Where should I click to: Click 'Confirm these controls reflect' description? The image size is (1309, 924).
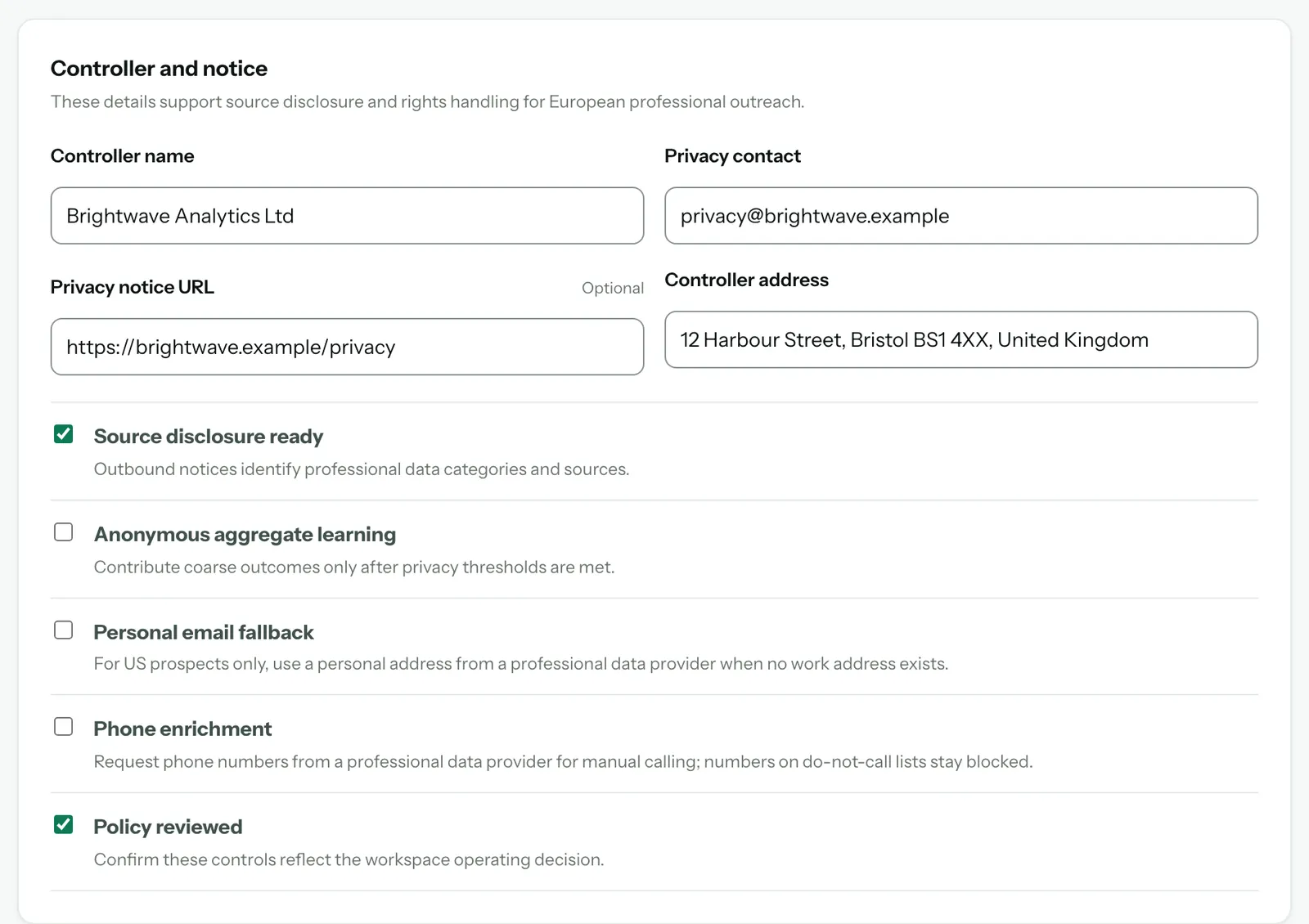pyautogui.click(x=349, y=860)
